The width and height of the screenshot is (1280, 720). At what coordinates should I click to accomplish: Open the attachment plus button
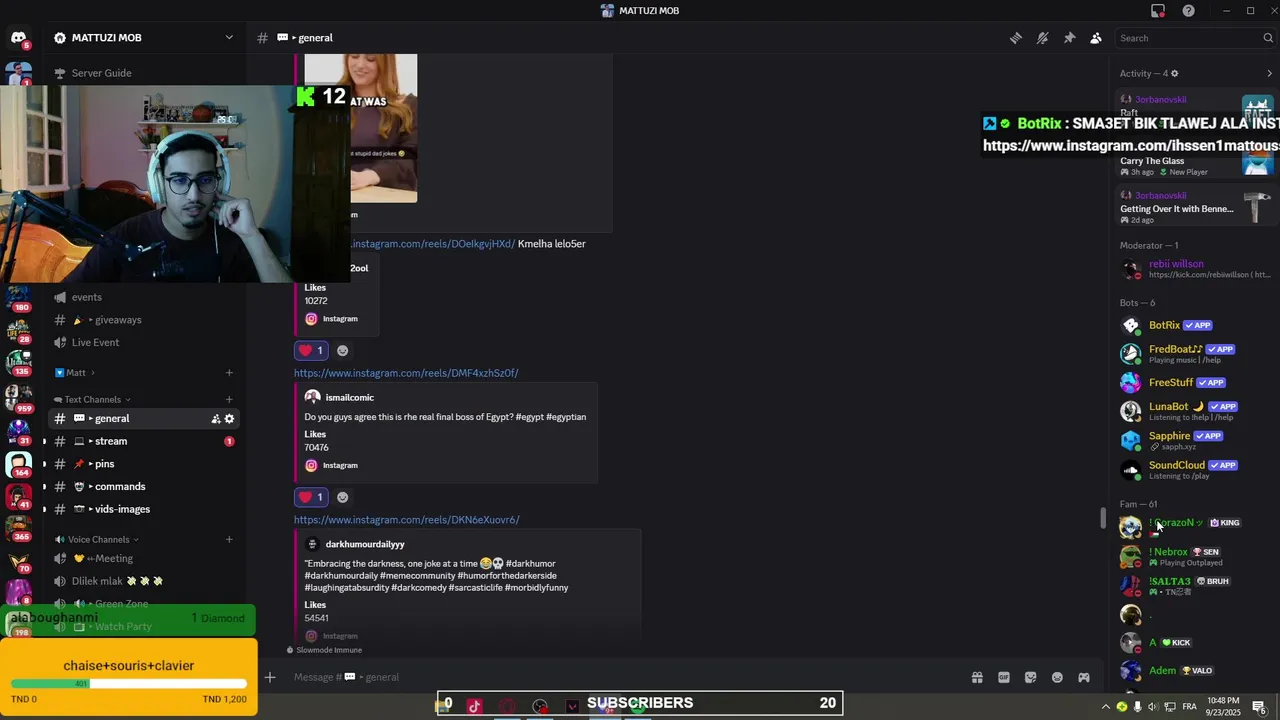pos(270,678)
